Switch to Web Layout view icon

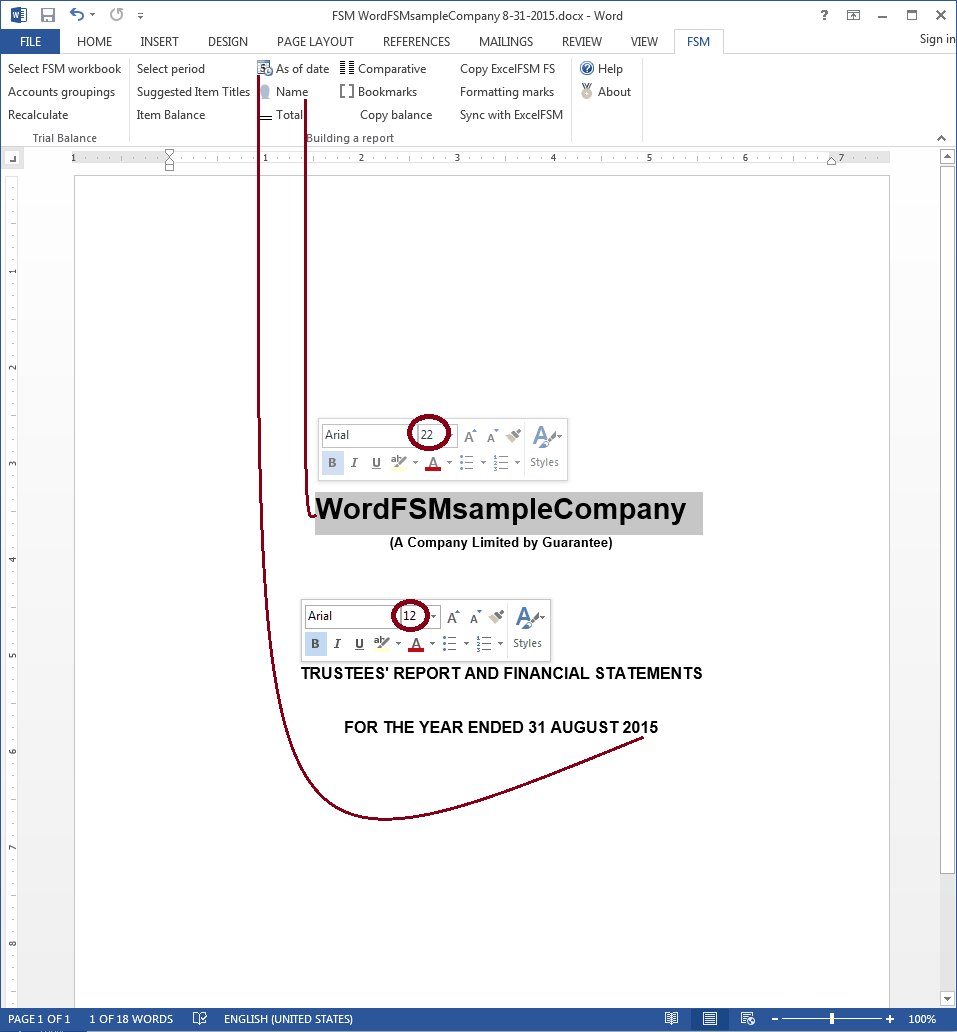pos(747,1018)
